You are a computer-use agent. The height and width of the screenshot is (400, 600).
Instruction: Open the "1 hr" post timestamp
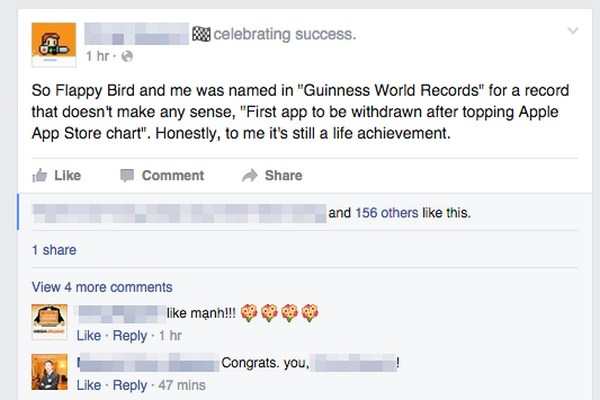[97, 54]
